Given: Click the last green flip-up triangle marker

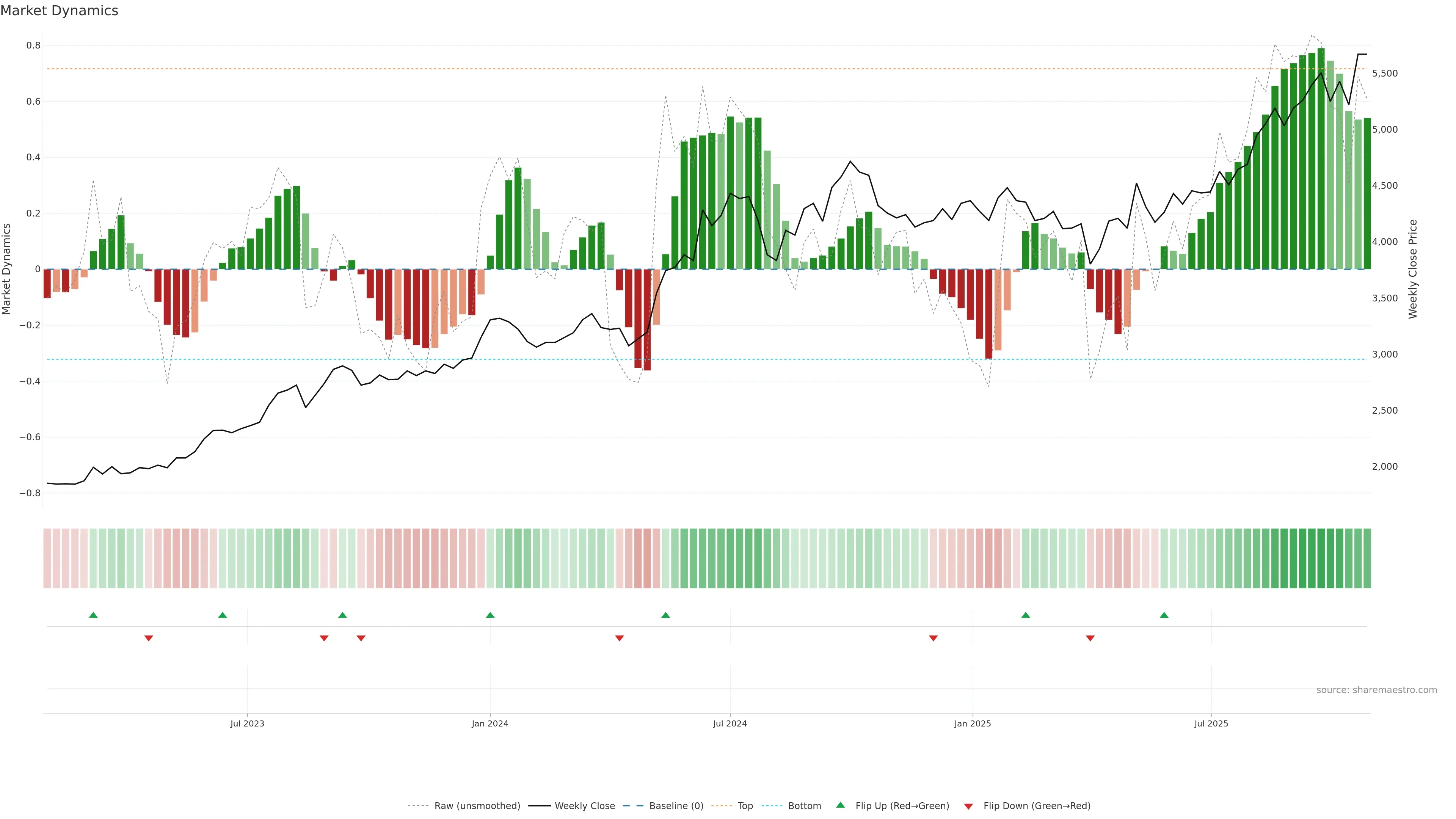Looking at the screenshot, I should click(1164, 615).
